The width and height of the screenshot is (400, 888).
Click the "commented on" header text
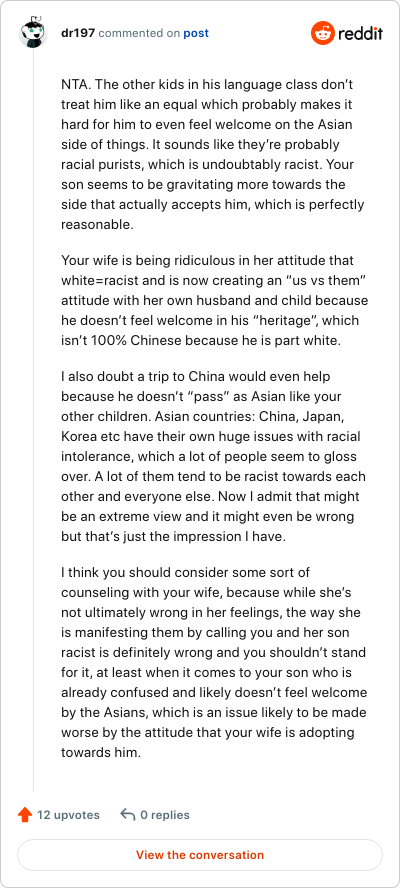pyautogui.click(x=139, y=33)
